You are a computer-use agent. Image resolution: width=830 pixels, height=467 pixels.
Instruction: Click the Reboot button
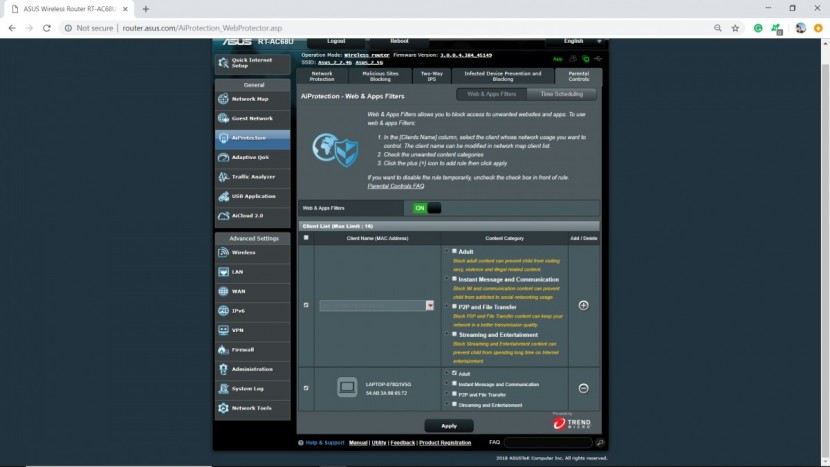(399, 41)
